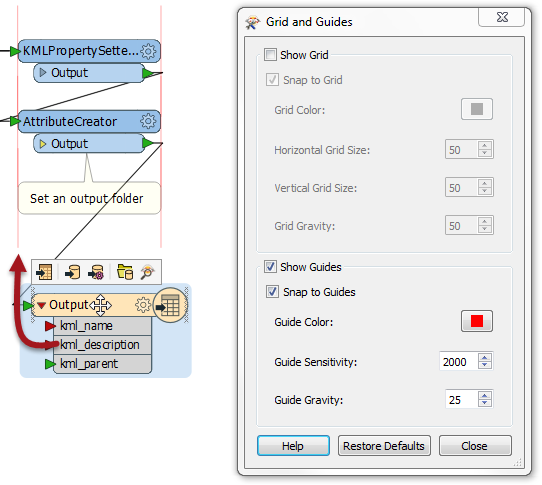Click the Help button
542x485 pixels.
click(x=293, y=446)
